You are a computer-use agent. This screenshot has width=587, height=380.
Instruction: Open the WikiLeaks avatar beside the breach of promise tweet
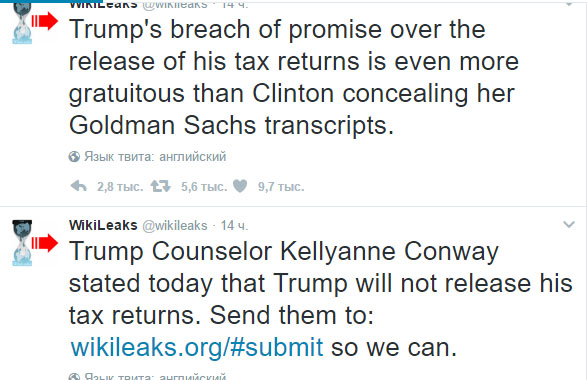tap(22, 22)
